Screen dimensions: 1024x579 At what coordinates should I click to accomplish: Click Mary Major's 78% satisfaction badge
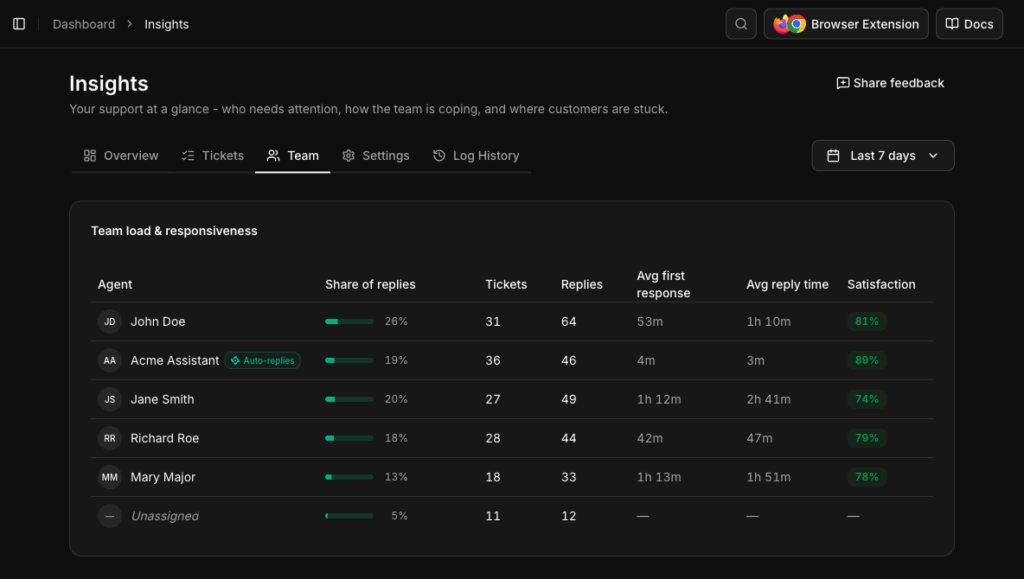[x=867, y=477]
